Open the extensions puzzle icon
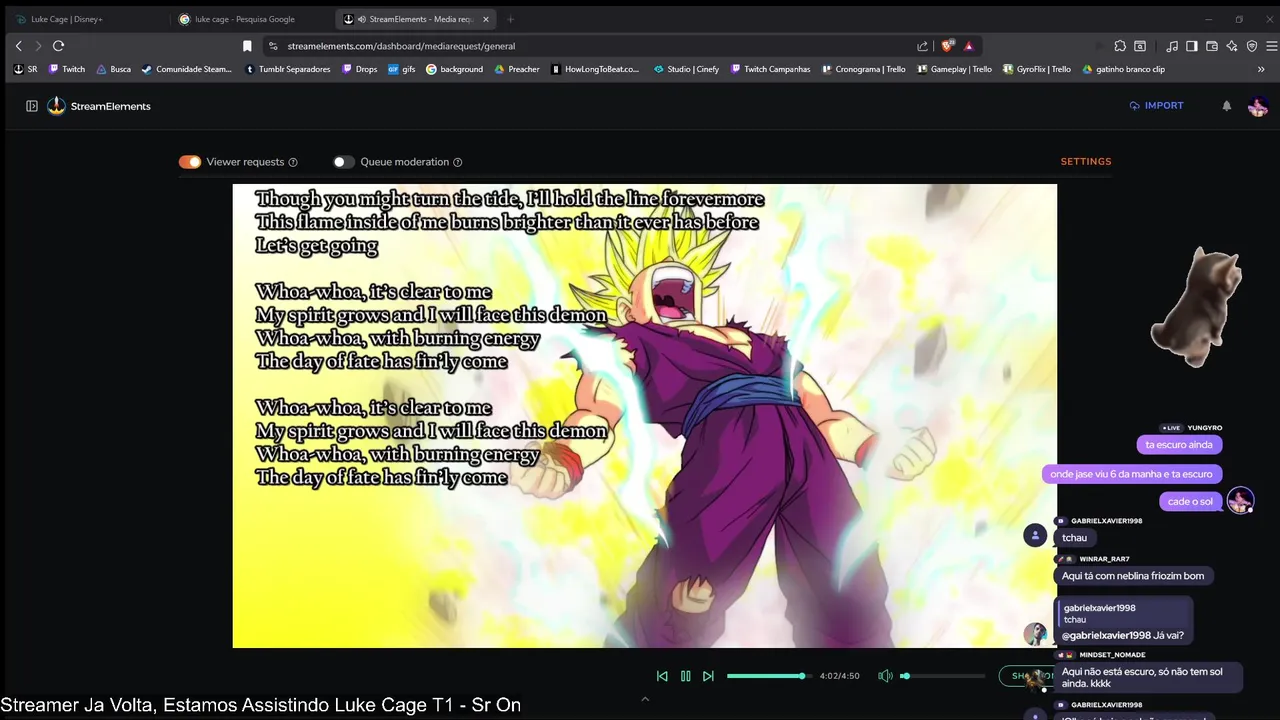Screen dimensions: 1280x720 click(x=1120, y=46)
